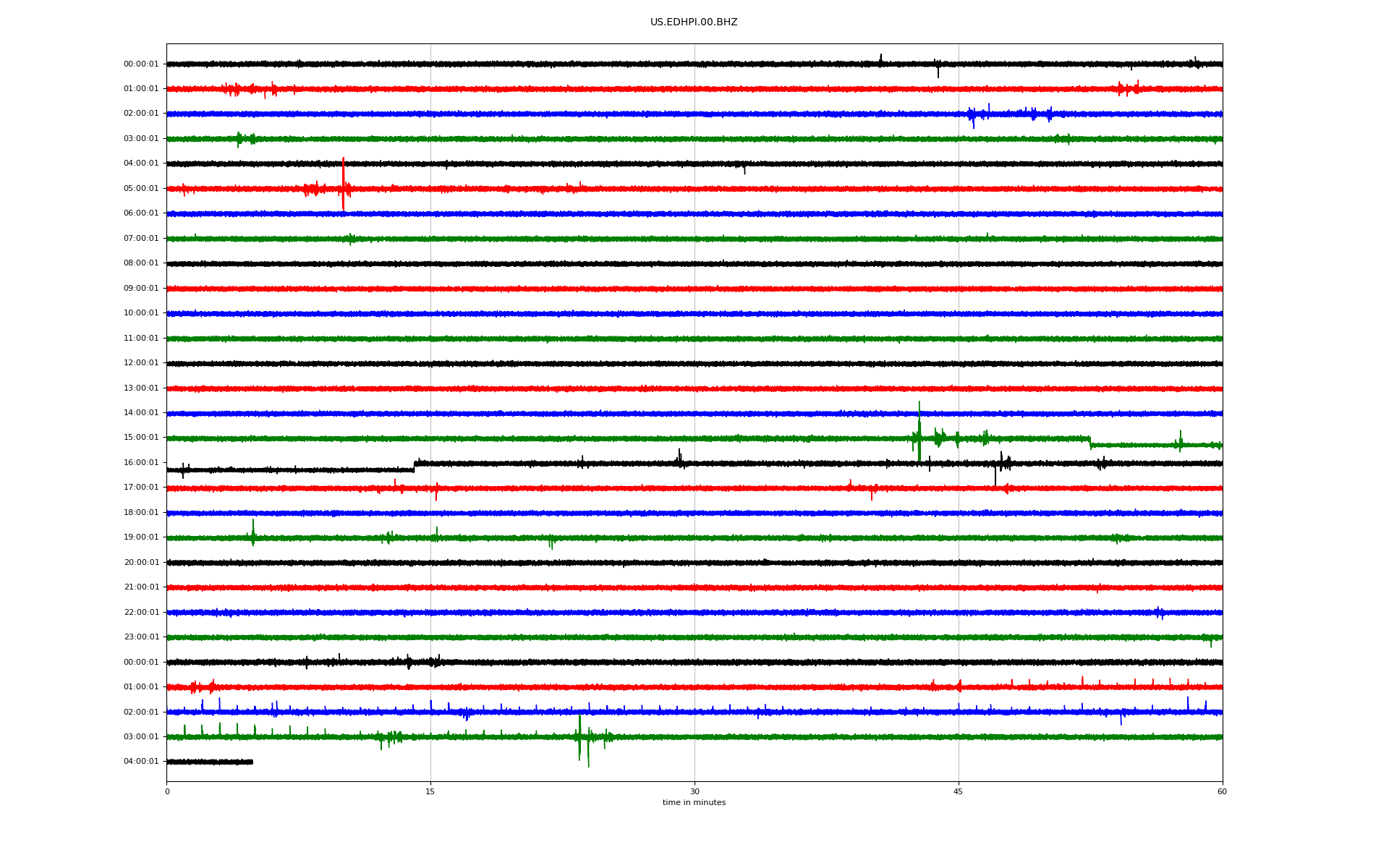This screenshot has width=1389, height=868.
Task: Click the green burst in last 03:00:01 trace
Action: [x=580, y=736]
